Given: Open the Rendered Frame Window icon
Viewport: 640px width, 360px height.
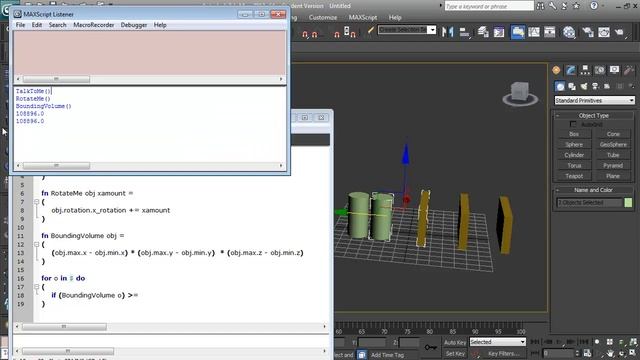Looking at the screenshot, I should point(604,32).
